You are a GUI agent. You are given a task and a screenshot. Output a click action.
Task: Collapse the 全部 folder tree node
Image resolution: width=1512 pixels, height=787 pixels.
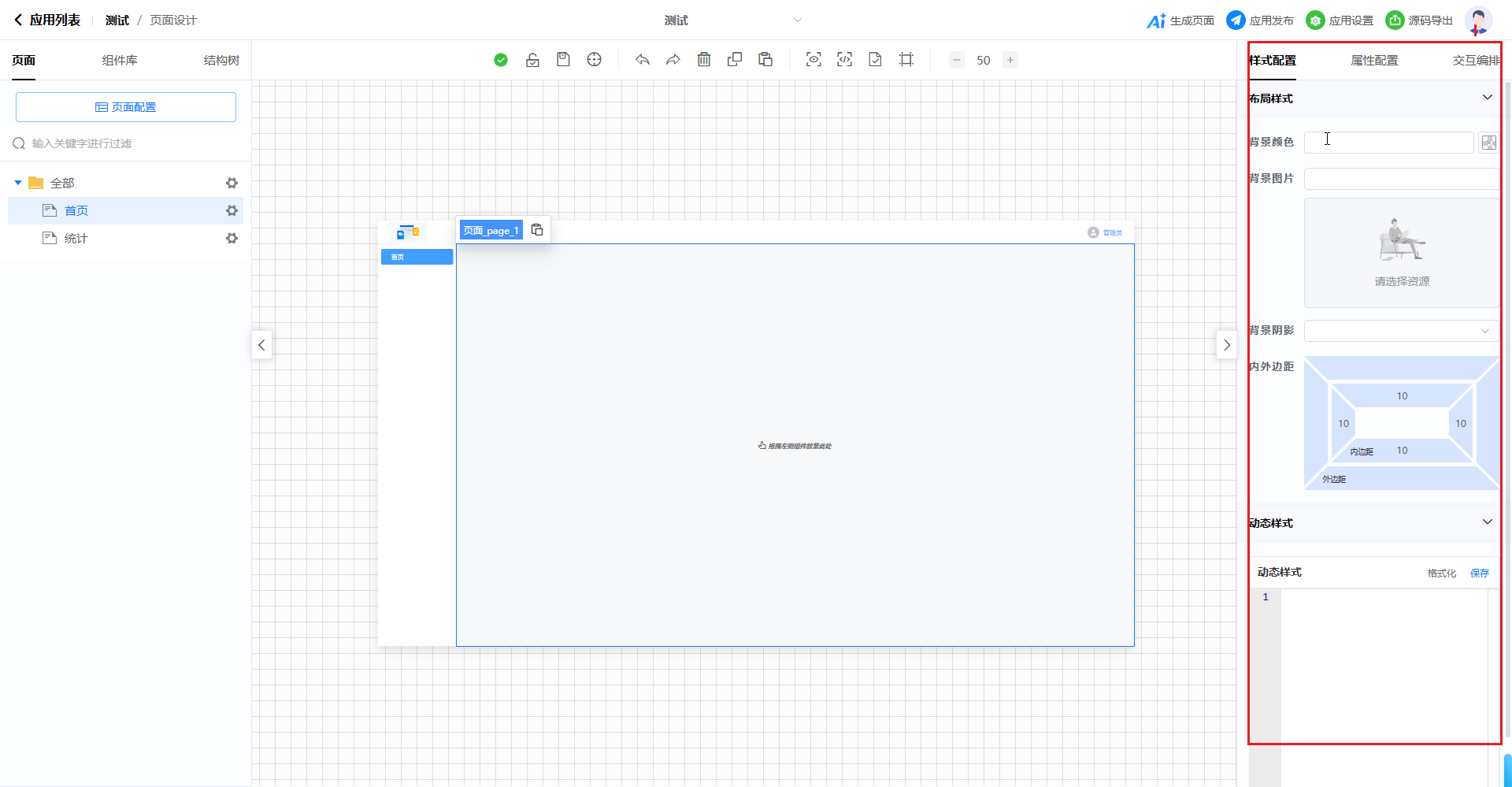pyautogui.click(x=18, y=183)
